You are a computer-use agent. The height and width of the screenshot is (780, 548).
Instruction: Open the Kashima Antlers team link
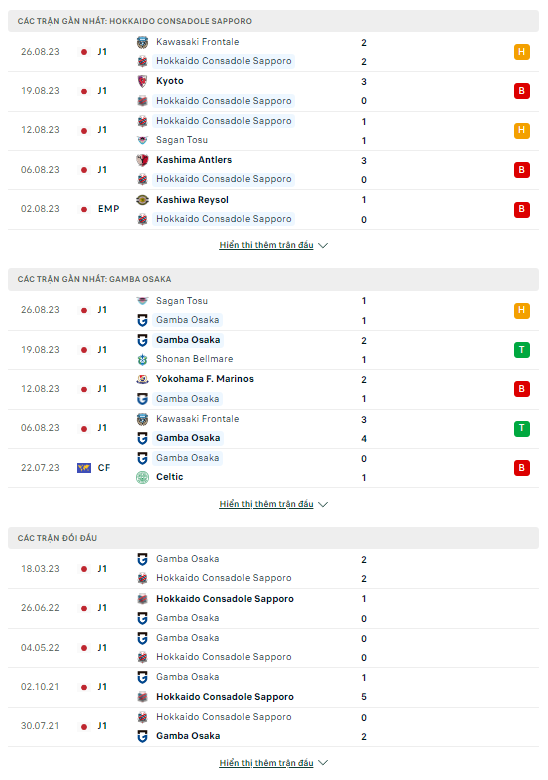pyautogui.click(x=194, y=160)
